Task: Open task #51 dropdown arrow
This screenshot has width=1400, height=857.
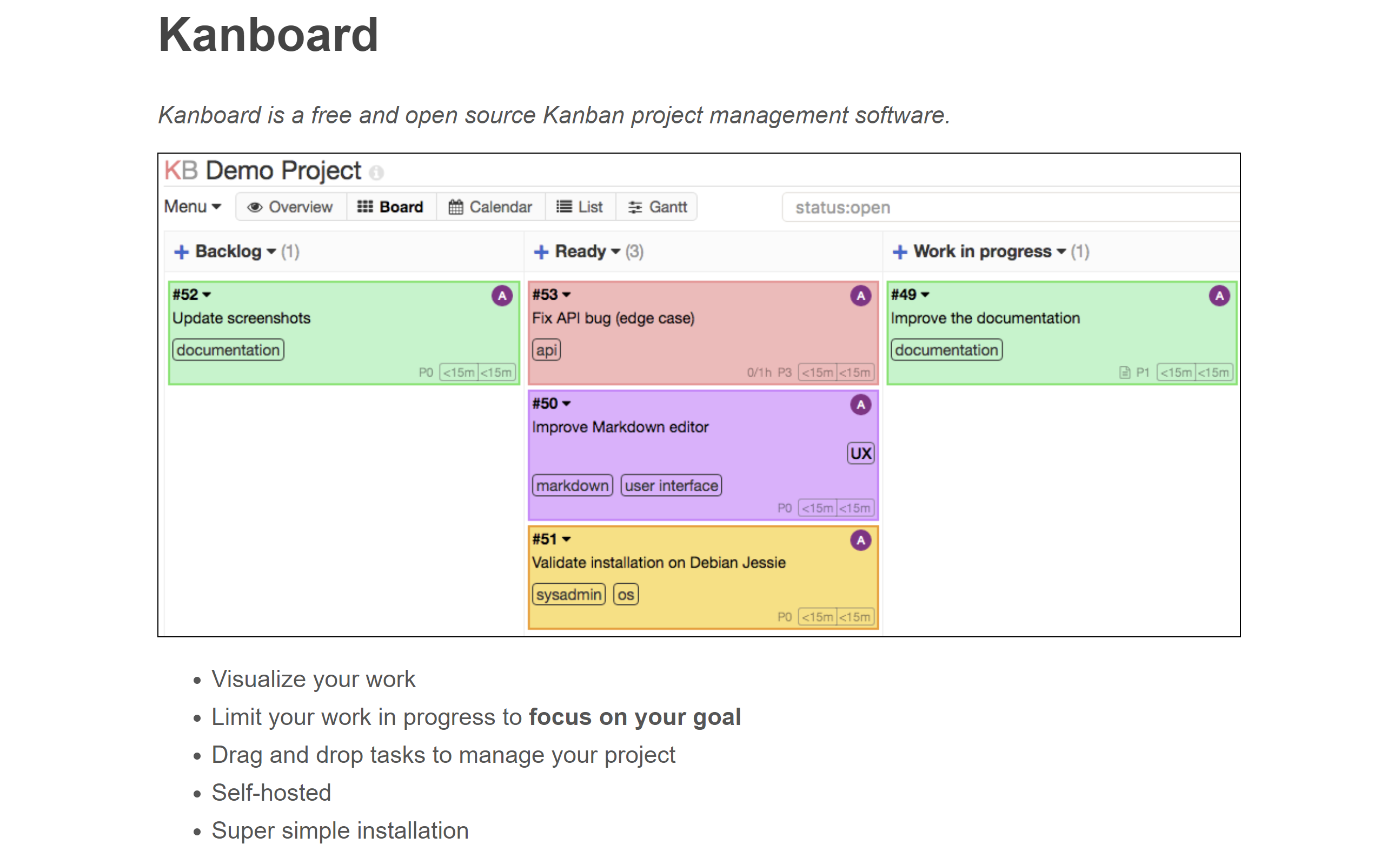Action: tap(566, 539)
